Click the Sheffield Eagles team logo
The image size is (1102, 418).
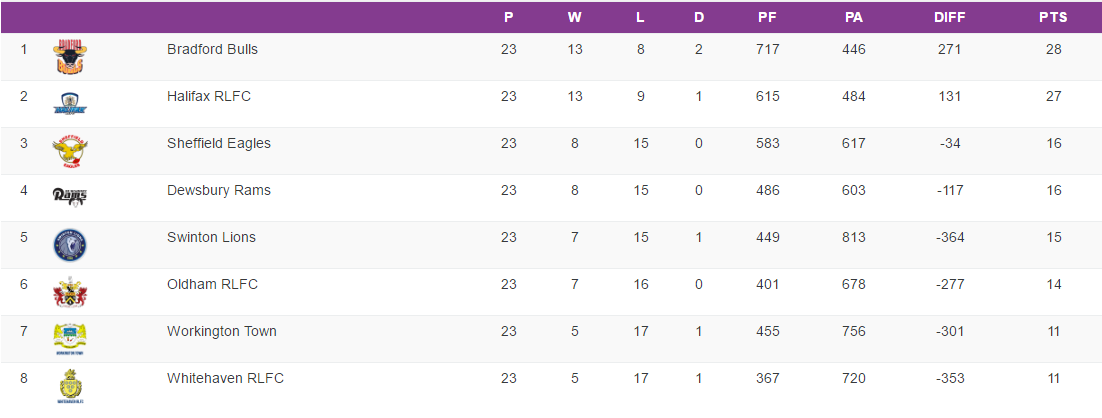pos(70,151)
